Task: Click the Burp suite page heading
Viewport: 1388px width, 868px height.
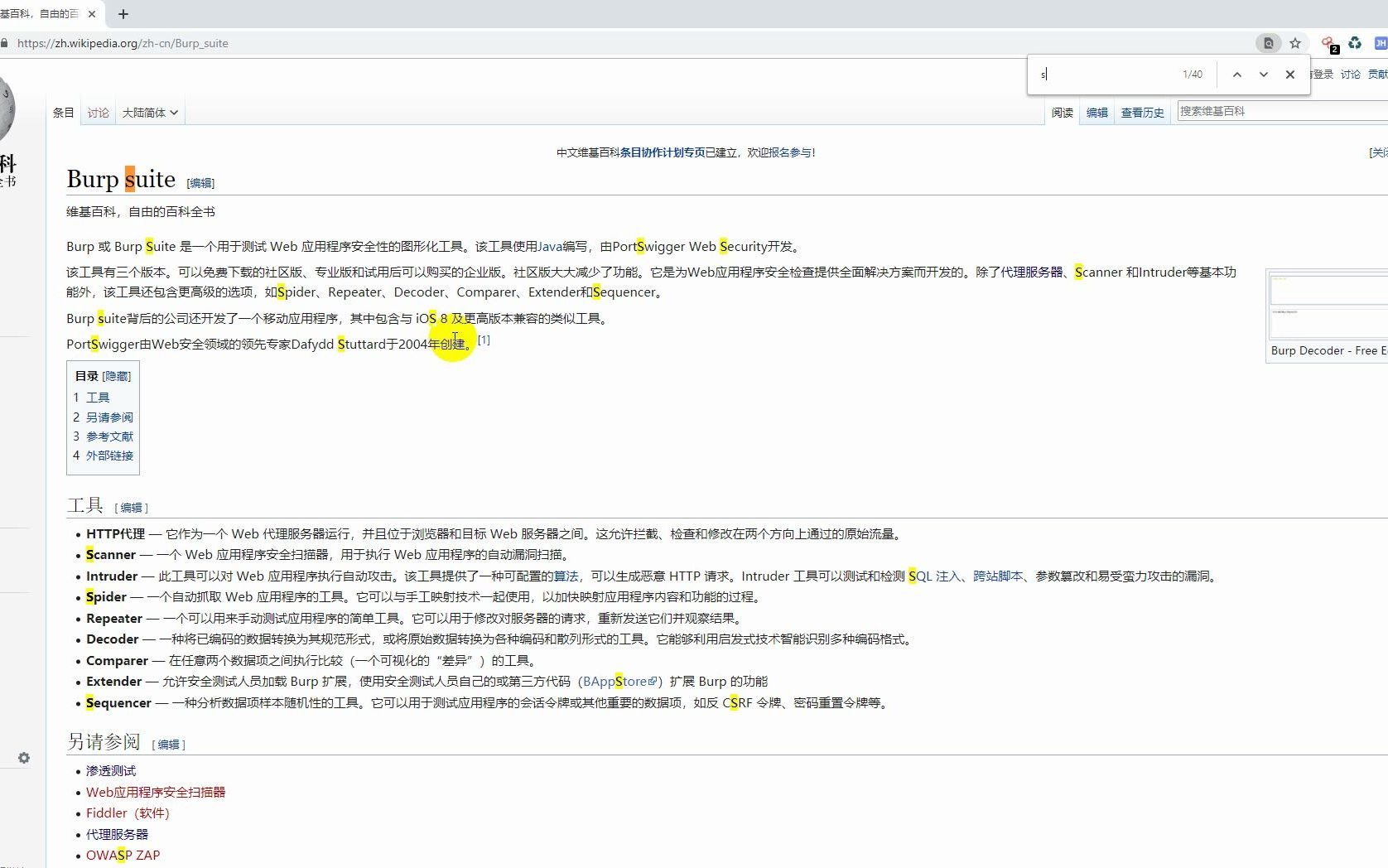Action: (x=121, y=179)
